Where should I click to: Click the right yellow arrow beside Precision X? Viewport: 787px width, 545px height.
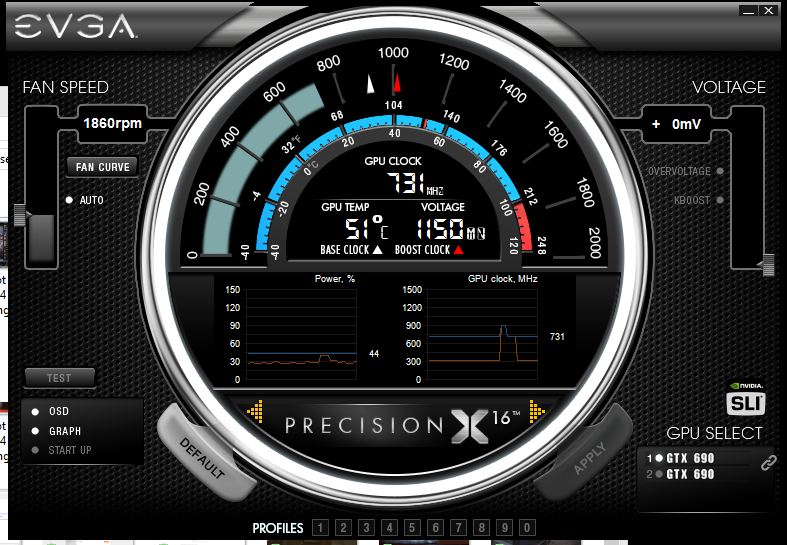[x=537, y=411]
